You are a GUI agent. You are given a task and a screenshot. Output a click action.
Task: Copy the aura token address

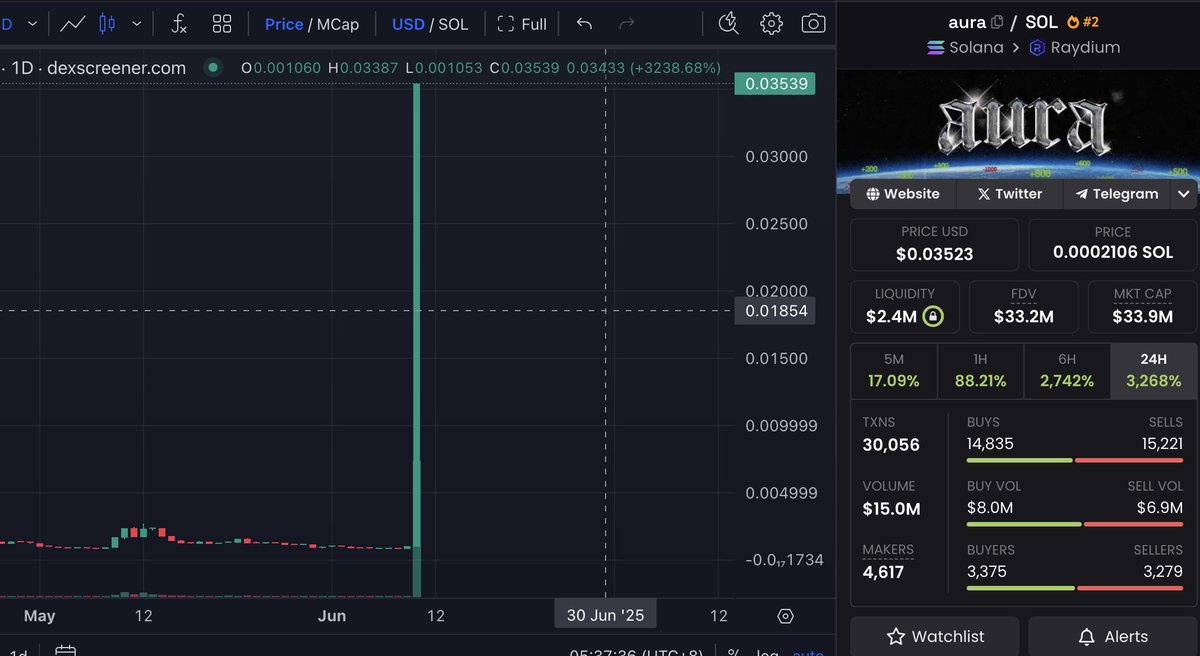click(x=997, y=22)
